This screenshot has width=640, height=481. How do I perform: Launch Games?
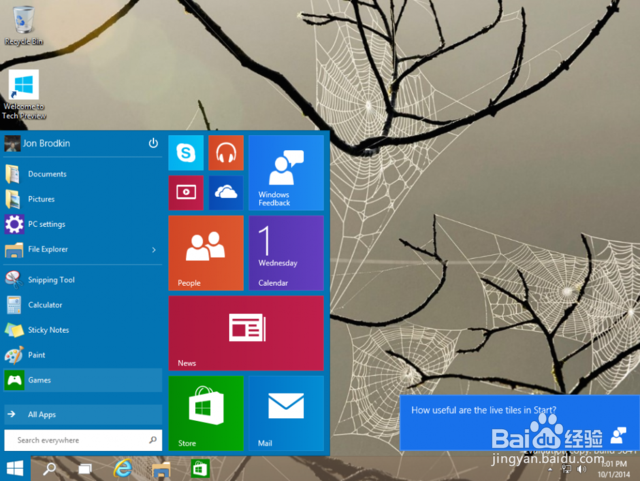coord(83,380)
